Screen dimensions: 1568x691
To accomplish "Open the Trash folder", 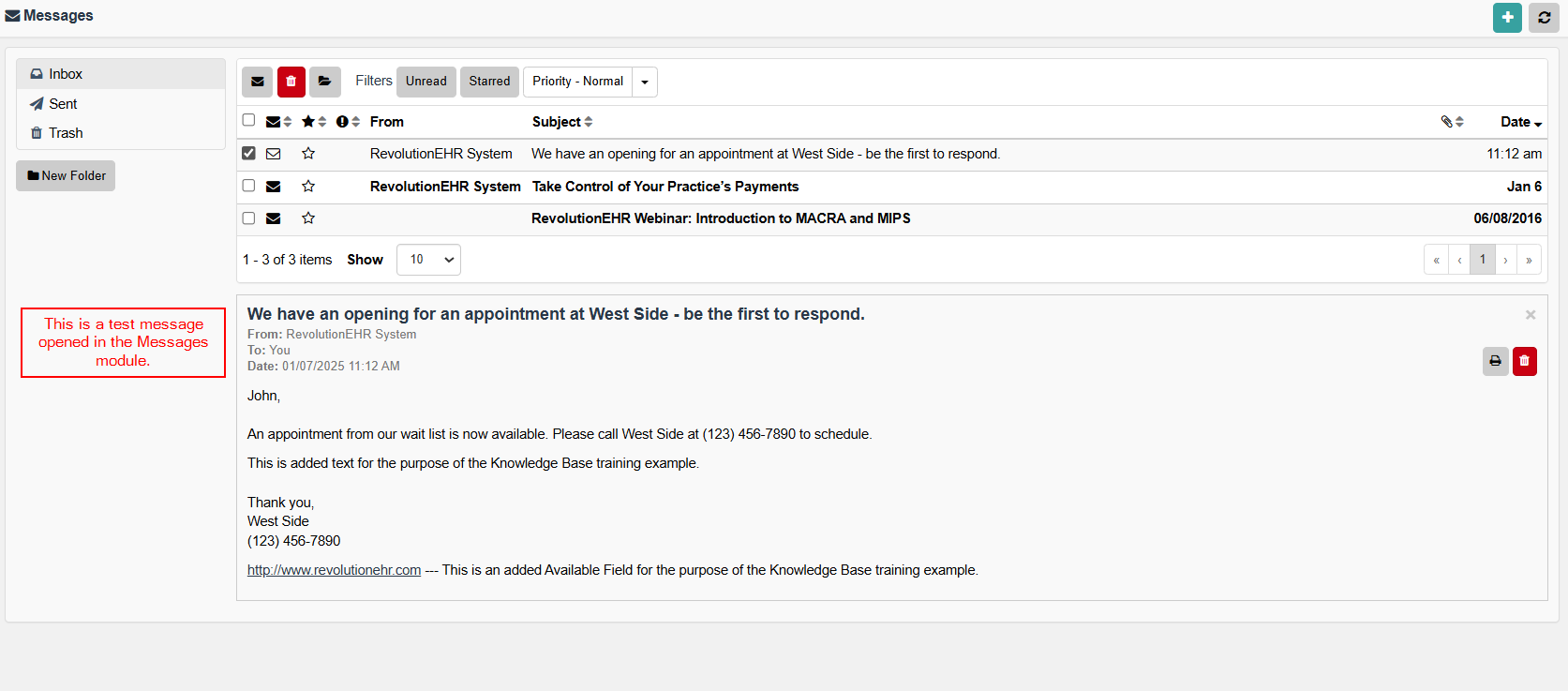I will coord(66,133).
